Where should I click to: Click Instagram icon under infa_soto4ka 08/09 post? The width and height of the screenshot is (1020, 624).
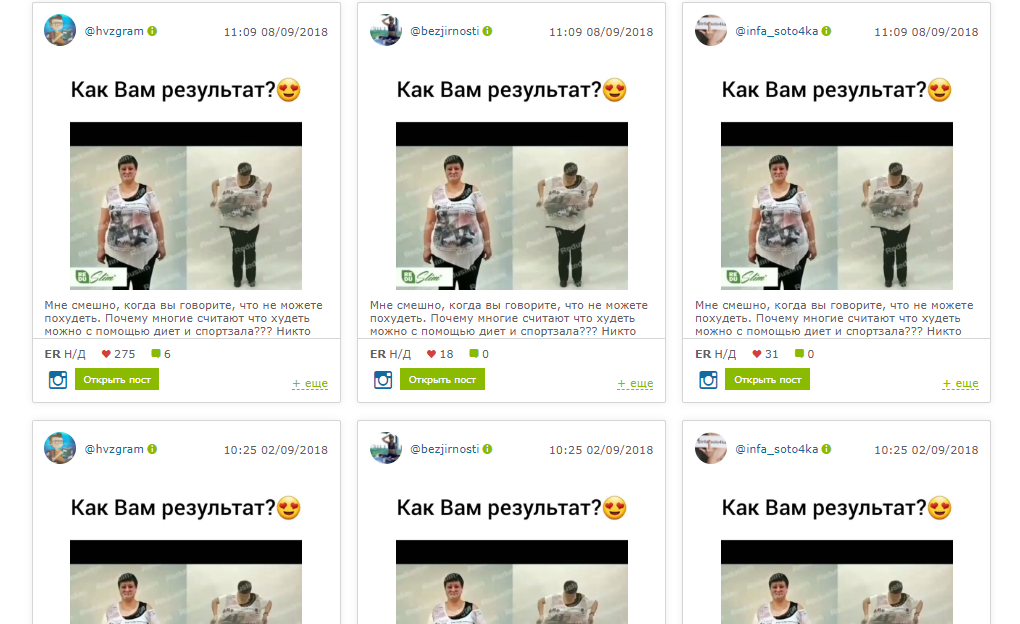point(708,379)
